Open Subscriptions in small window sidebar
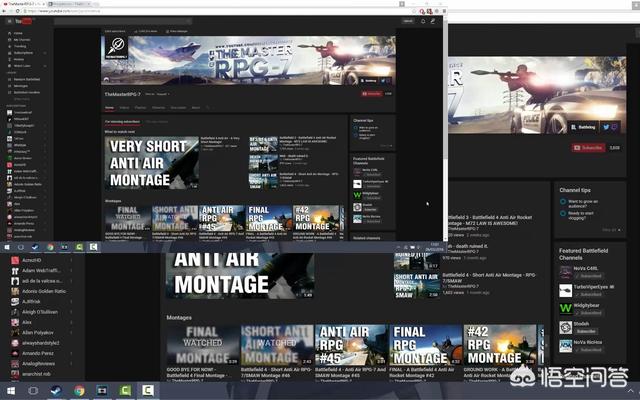This screenshot has width=640, height=400. [23, 53]
